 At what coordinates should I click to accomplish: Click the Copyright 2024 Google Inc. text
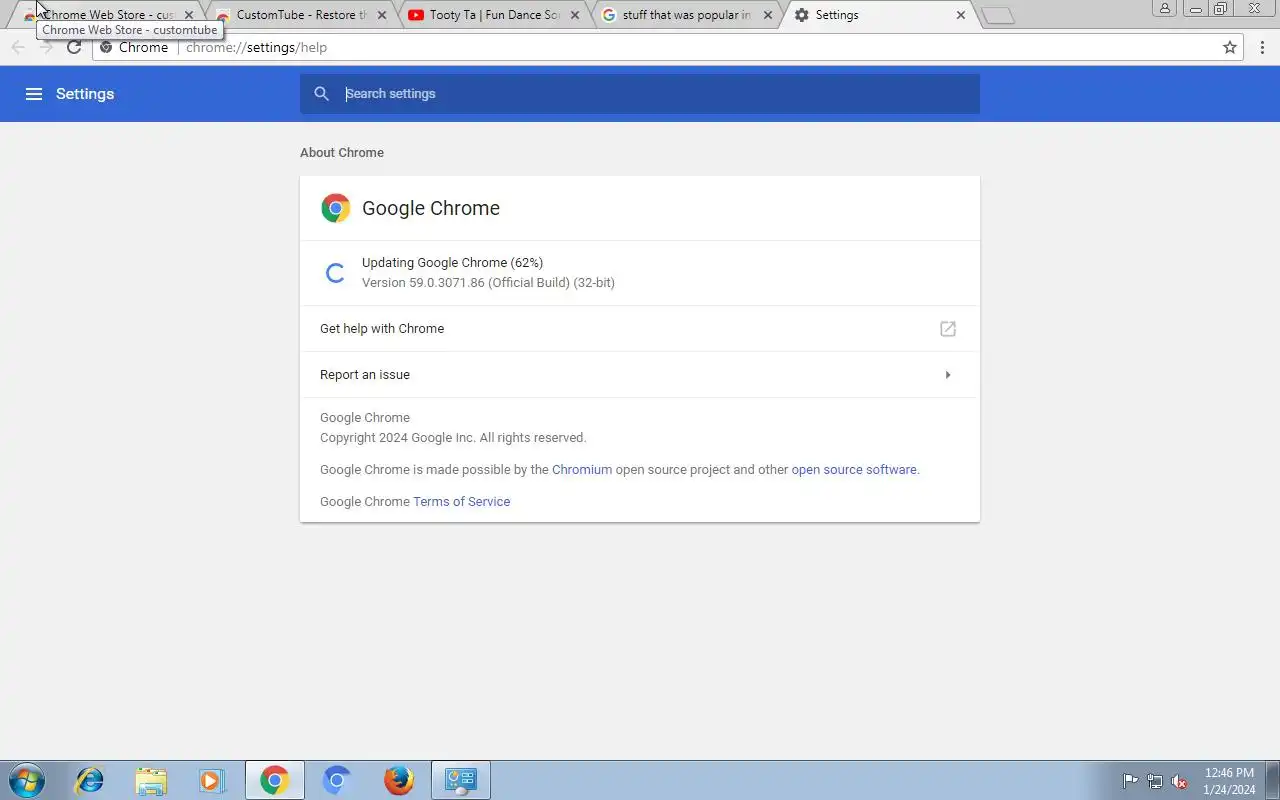453,437
